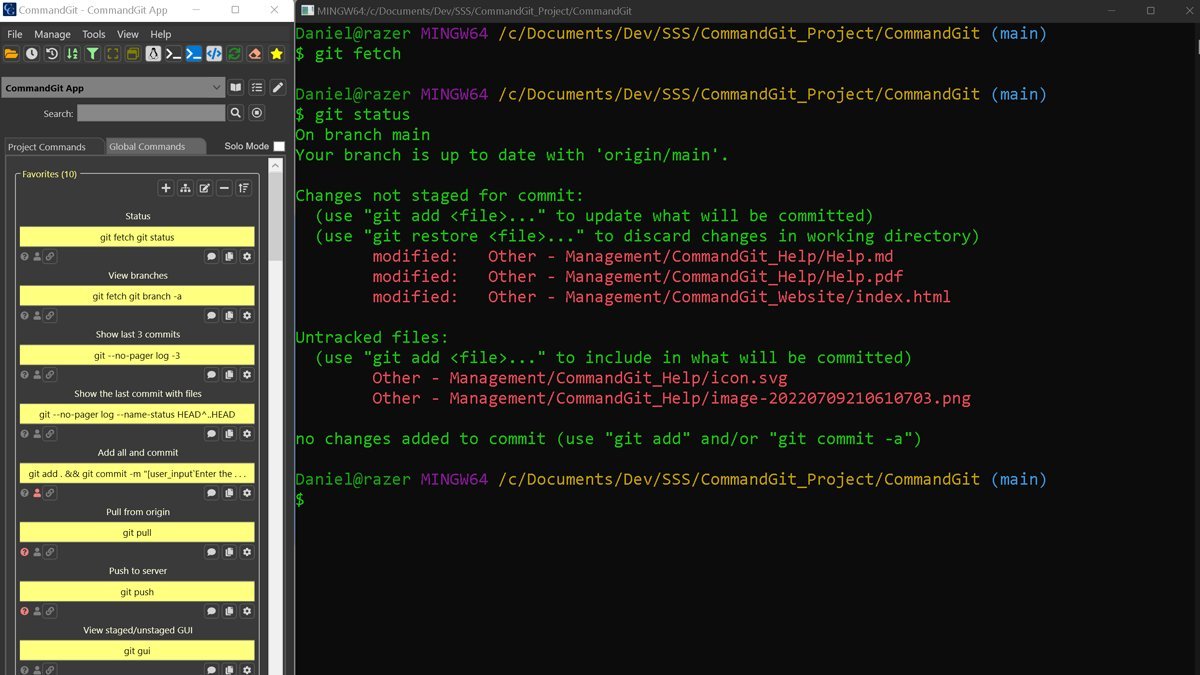Toggle the comment bubble on the Status command
The width and height of the screenshot is (1200, 675).
[x=211, y=256]
